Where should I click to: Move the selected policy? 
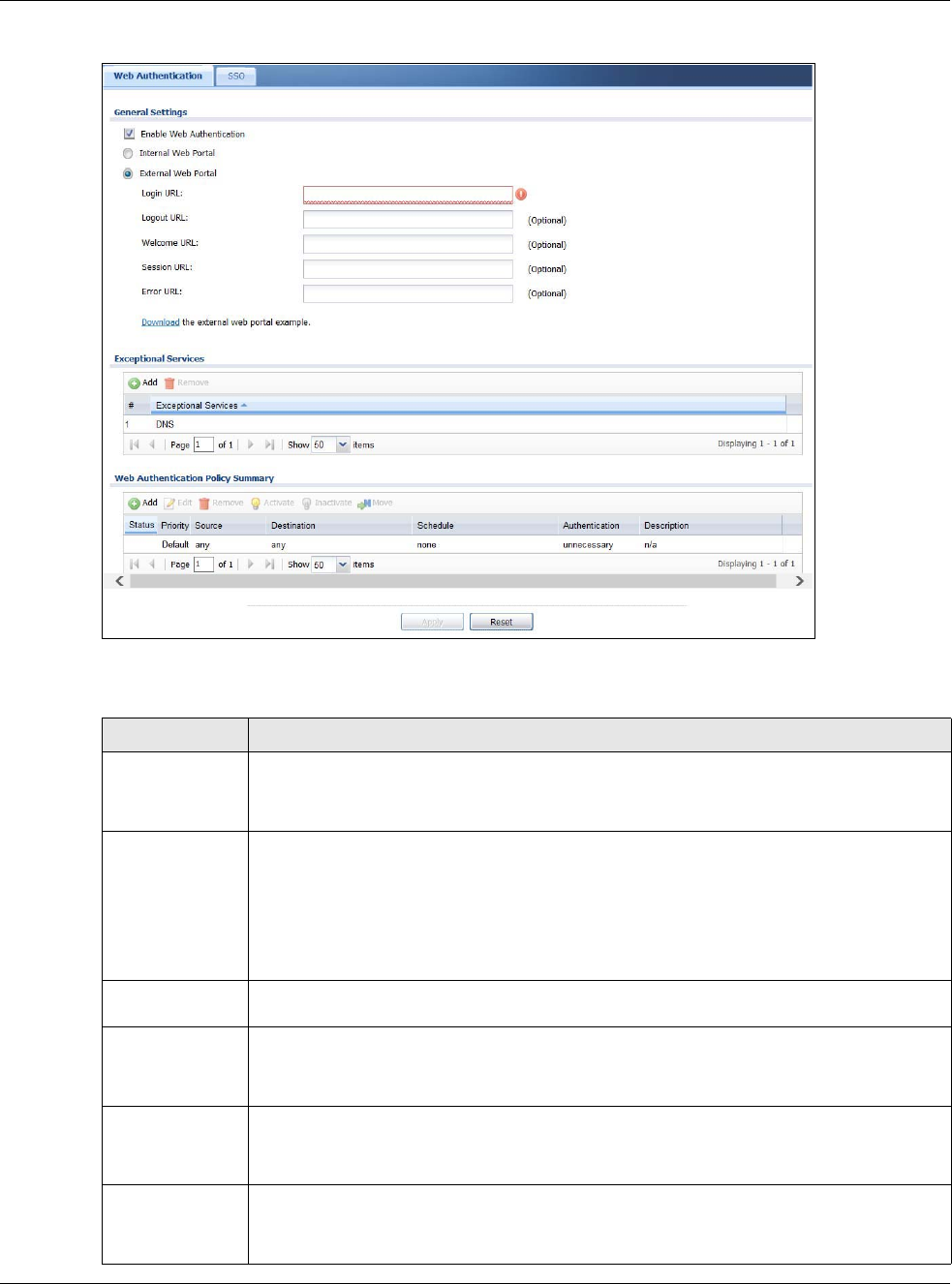click(376, 504)
